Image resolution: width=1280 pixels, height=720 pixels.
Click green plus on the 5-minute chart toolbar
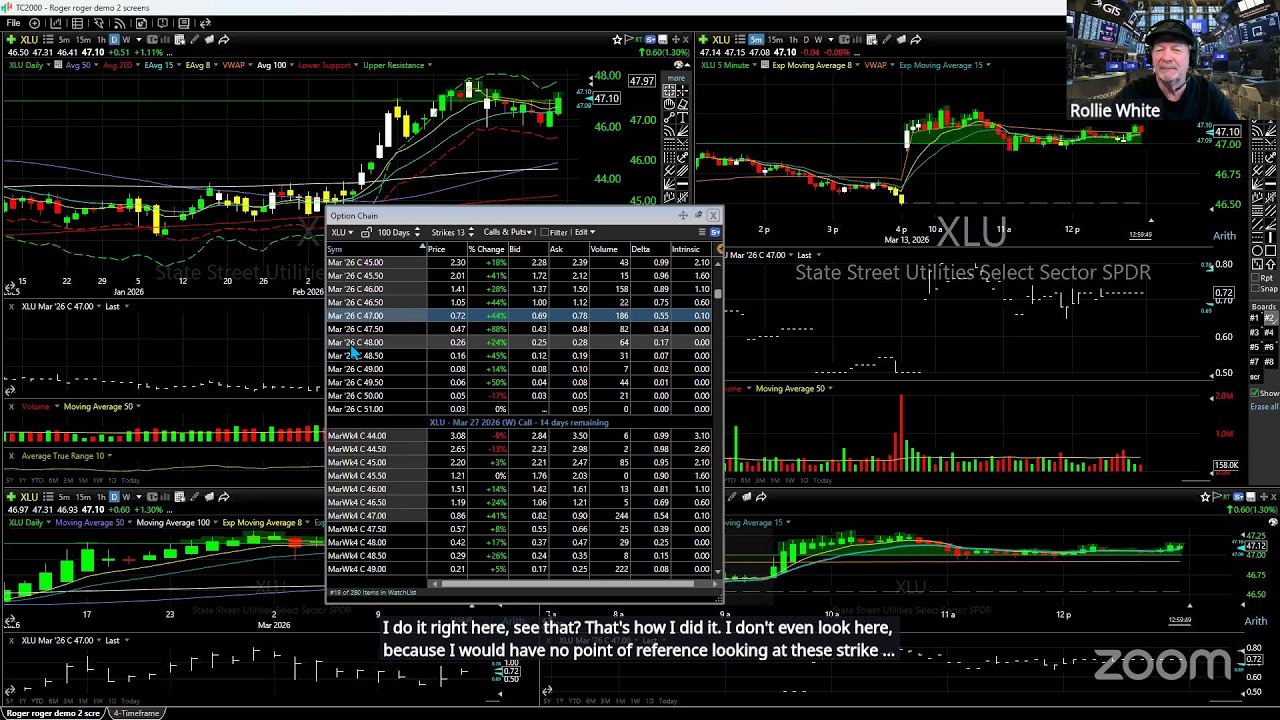click(702, 40)
